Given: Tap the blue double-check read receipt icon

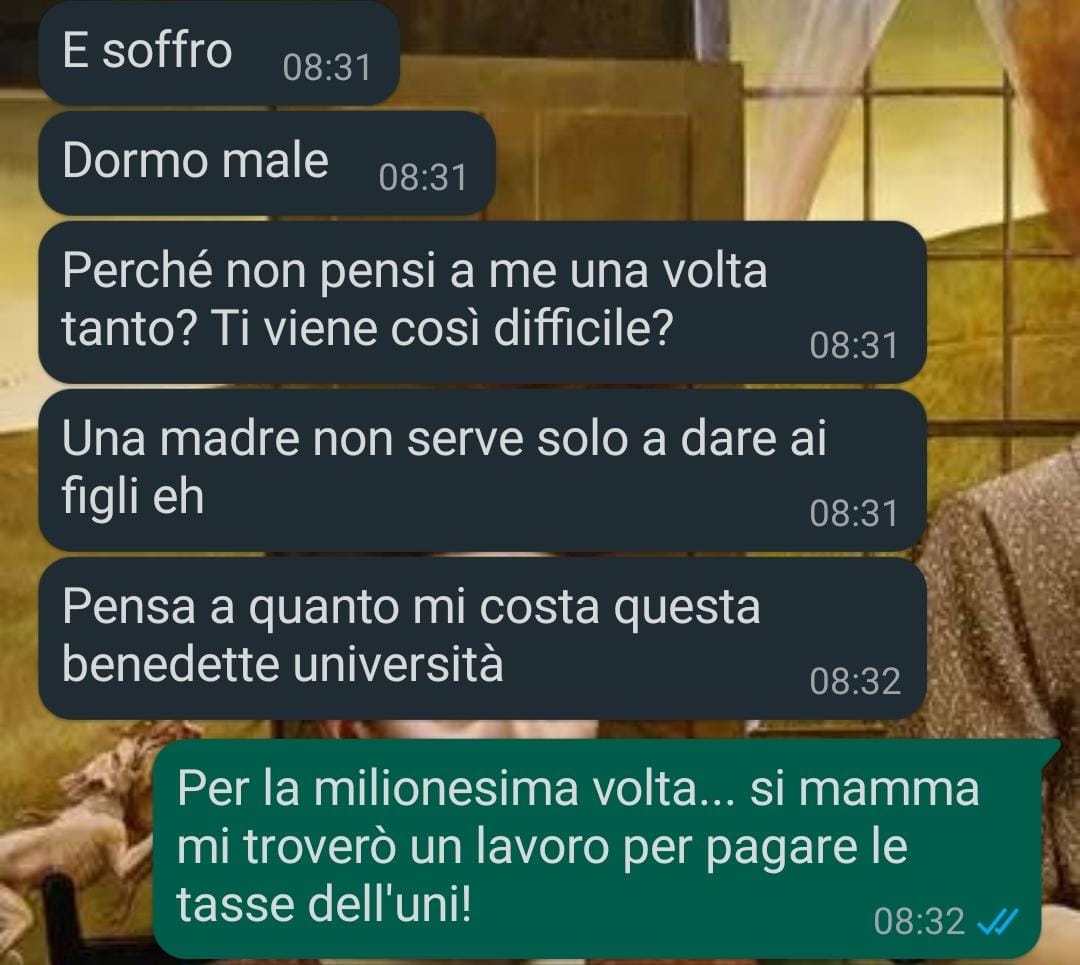Looking at the screenshot, I should (997, 922).
